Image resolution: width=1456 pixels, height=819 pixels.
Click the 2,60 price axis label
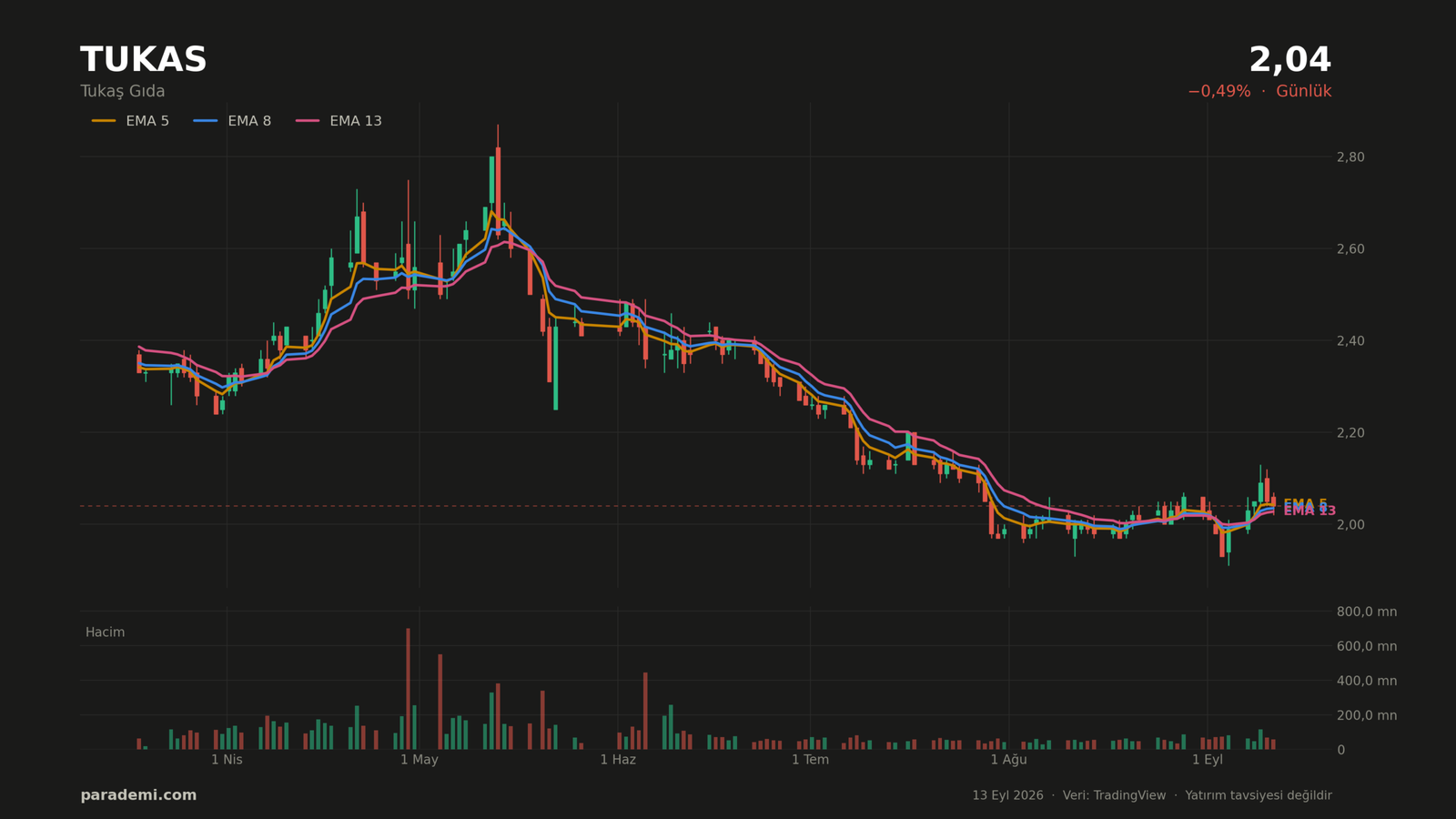click(1350, 249)
